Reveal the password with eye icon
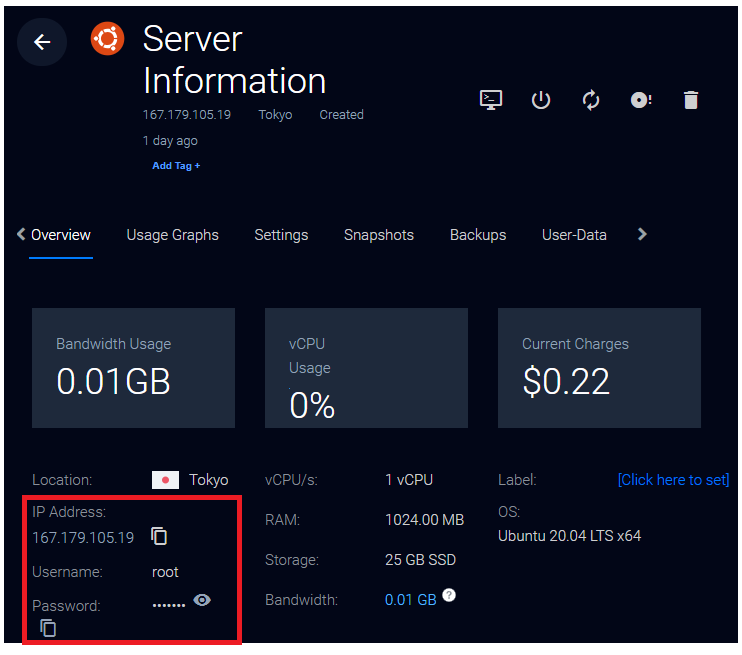 pyautogui.click(x=202, y=600)
